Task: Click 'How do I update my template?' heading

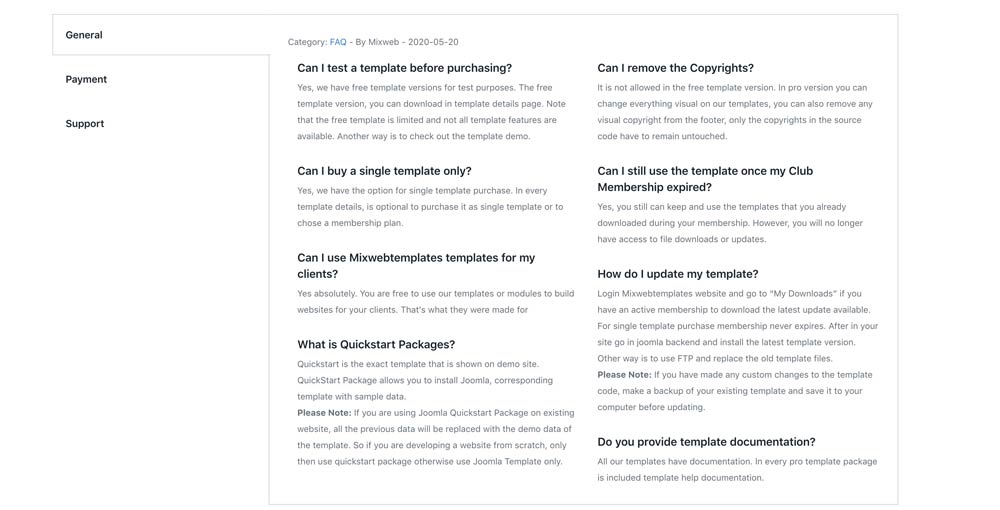Action: point(677,274)
